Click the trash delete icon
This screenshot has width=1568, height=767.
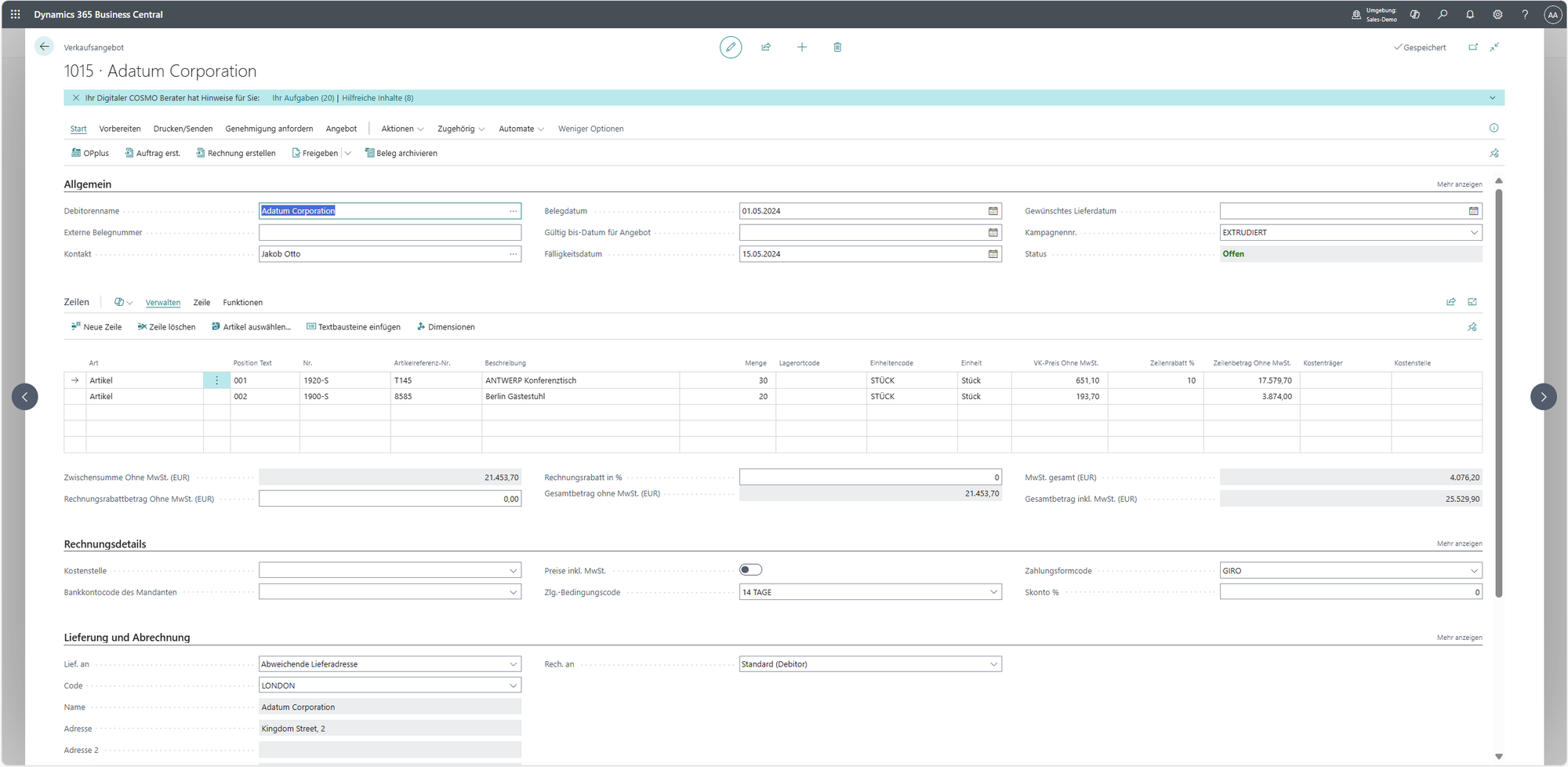[x=837, y=47]
